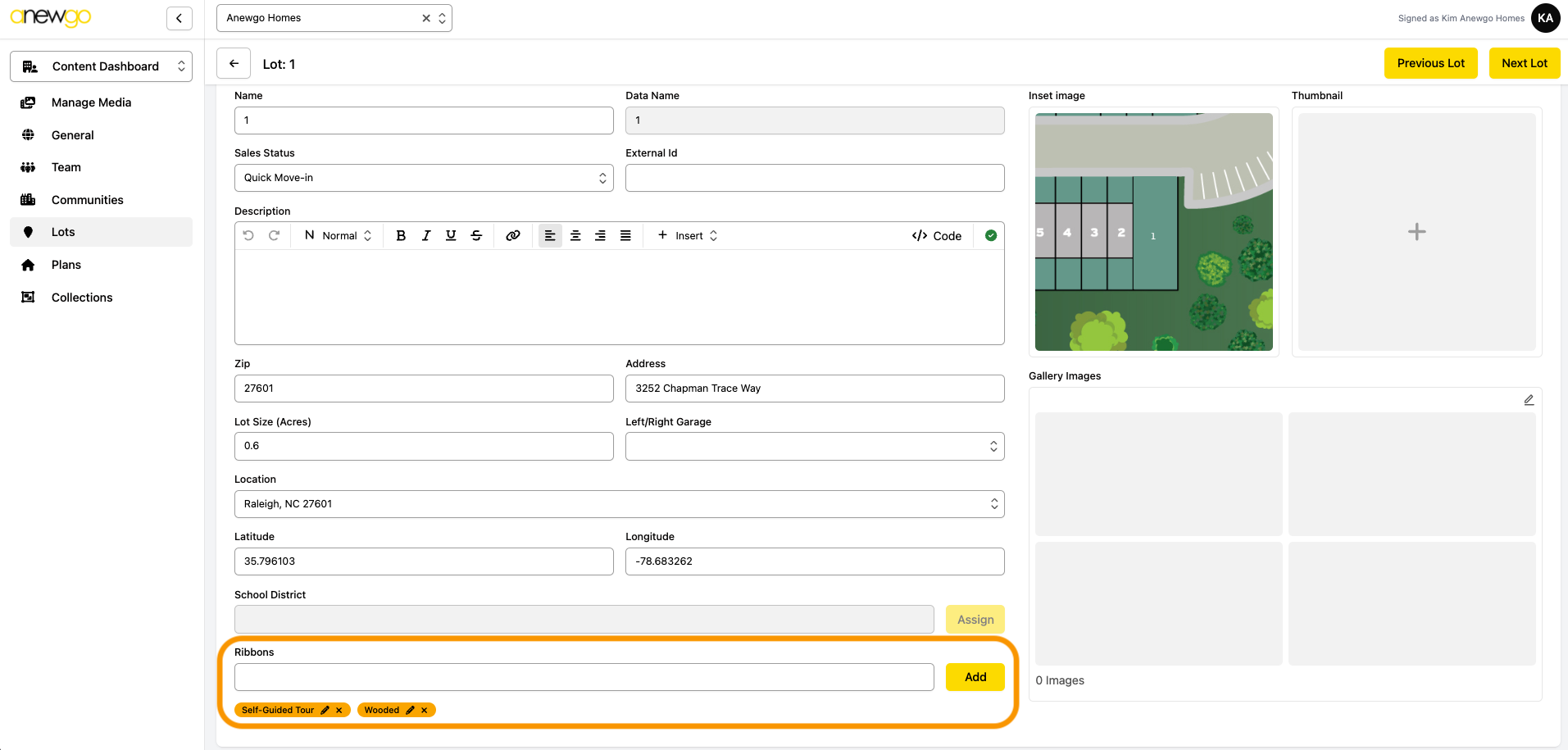Add a thumbnail image using plus area
1568x750 pixels.
(1416, 232)
